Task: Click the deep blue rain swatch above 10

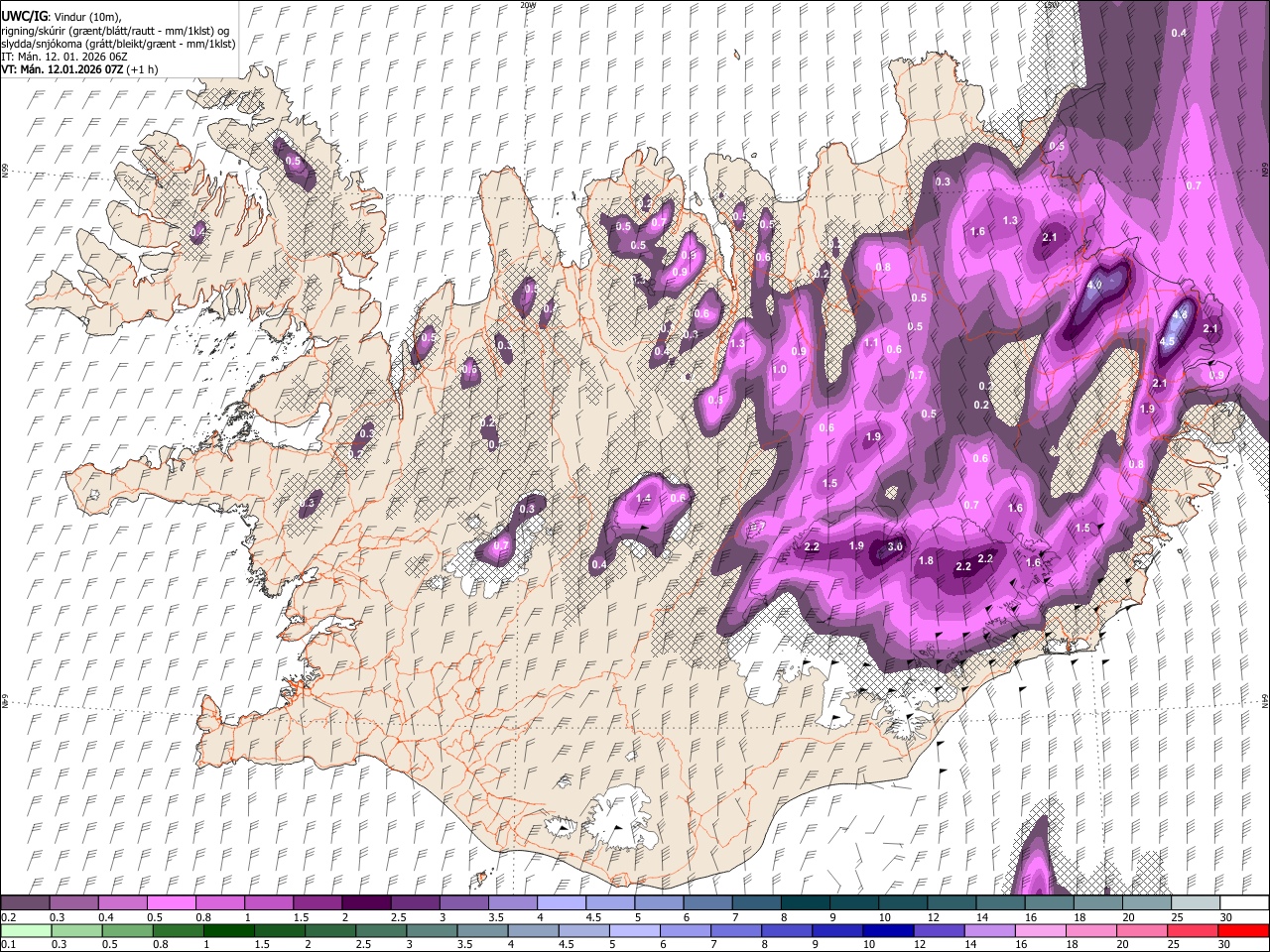Action: pyautogui.click(x=889, y=931)
